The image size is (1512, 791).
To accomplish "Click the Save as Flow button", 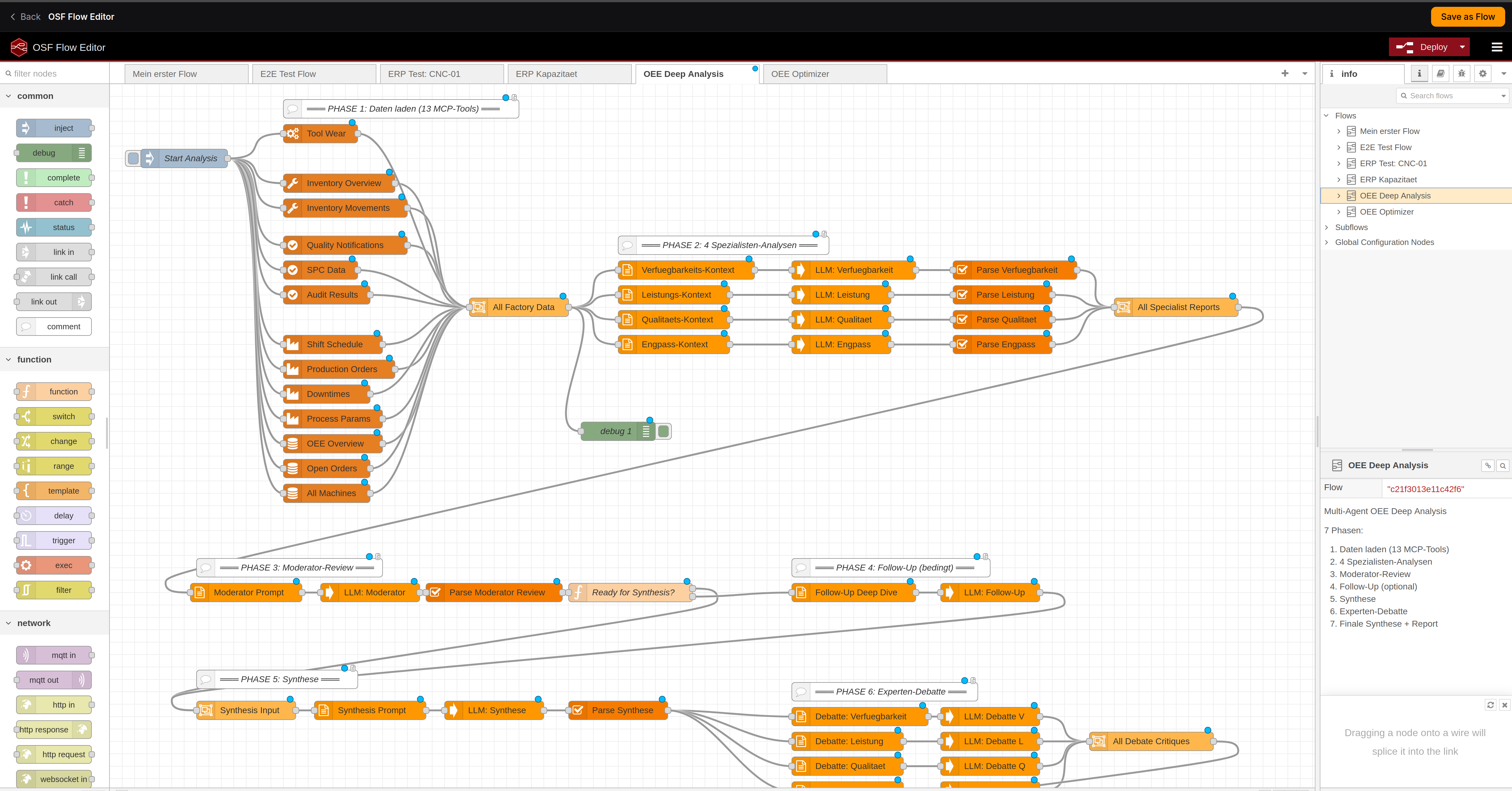I will tap(1467, 16).
